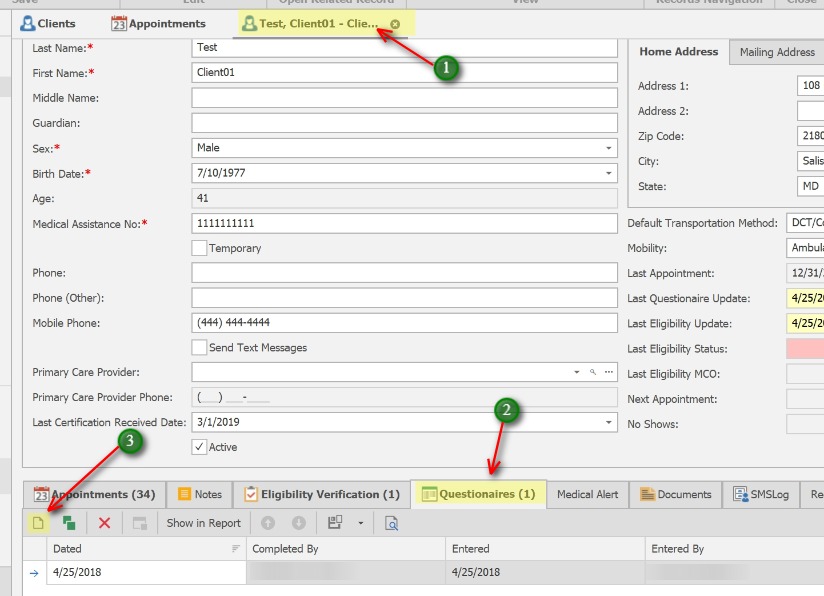Screen dimensions: 824x596
Task: Uncheck the Active checkbox
Action: click(199, 447)
